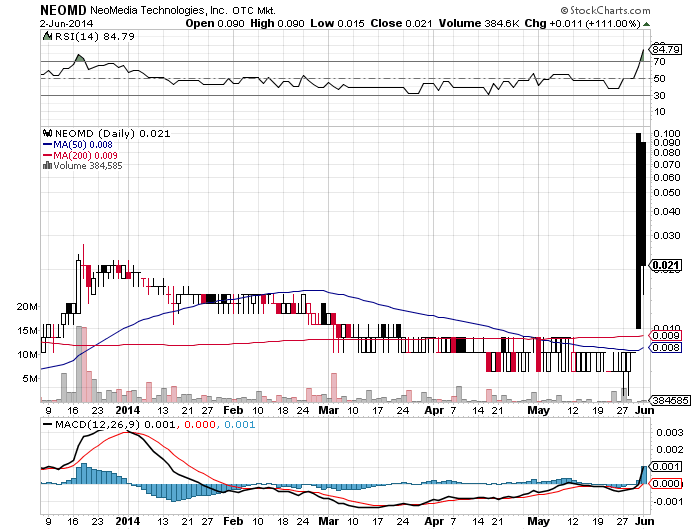Click the Mar label on MACD axis
The width and height of the screenshot is (700, 530).
pos(329,521)
